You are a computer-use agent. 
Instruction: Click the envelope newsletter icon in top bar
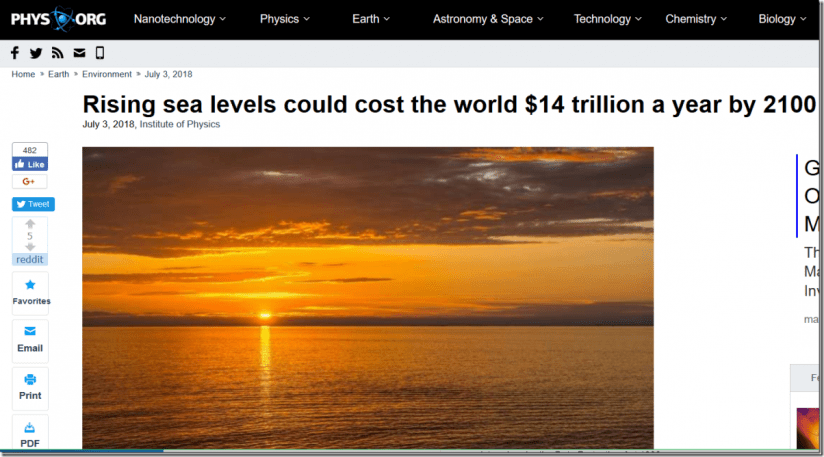[x=79, y=53]
